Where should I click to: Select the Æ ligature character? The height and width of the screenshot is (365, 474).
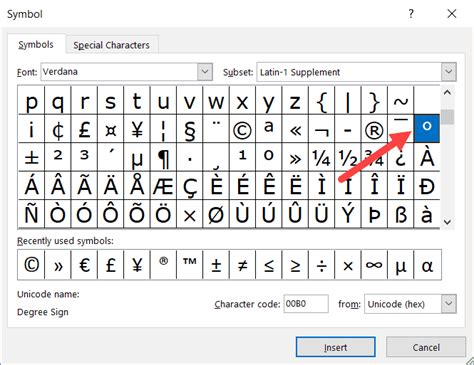pos(163,186)
